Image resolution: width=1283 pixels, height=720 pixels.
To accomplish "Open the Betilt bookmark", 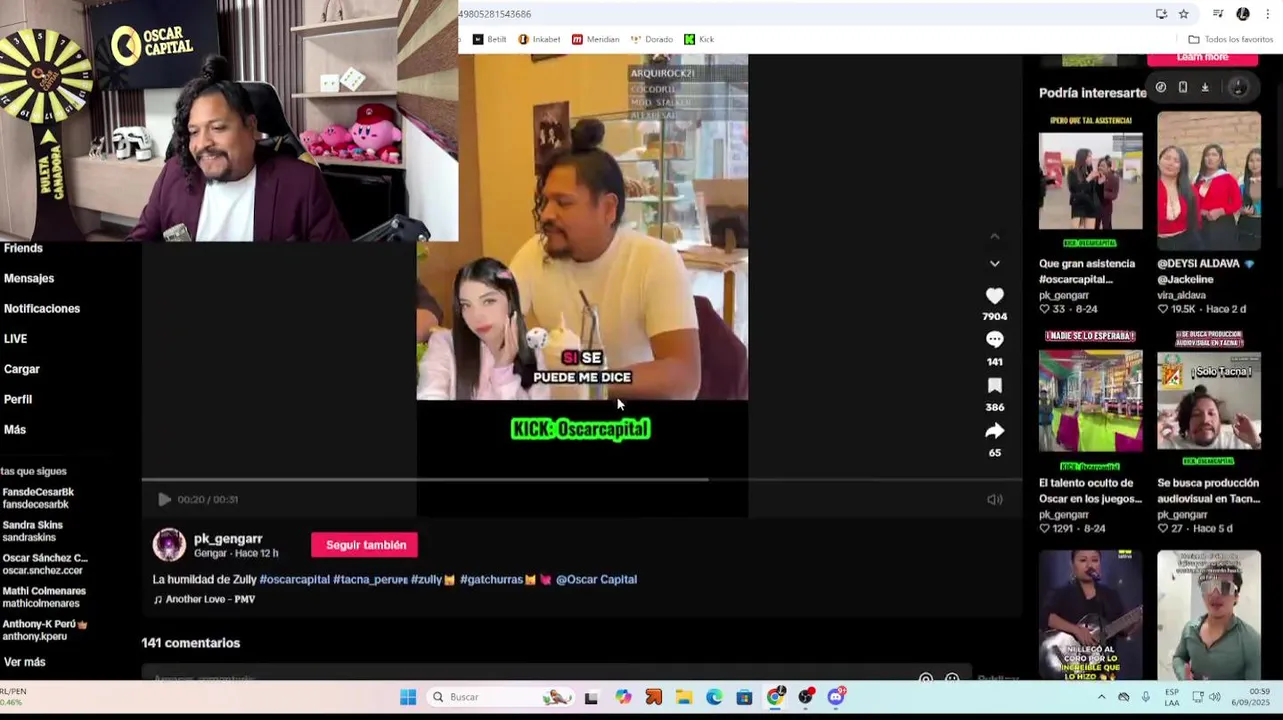I will click(489, 39).
